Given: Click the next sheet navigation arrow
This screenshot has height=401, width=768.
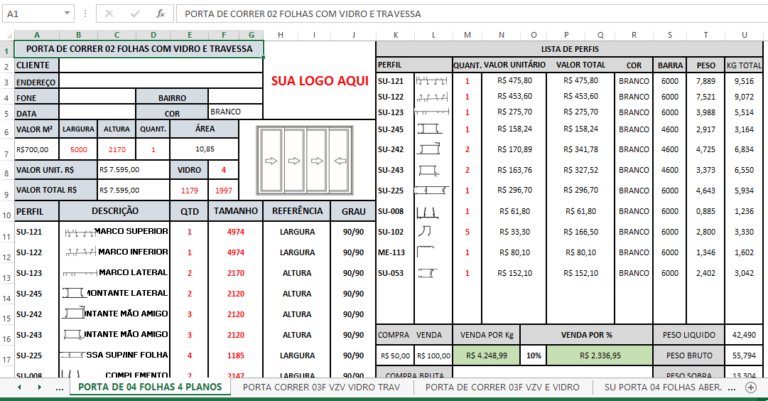Looking at the screenshot, I should (x=39, y=387).
